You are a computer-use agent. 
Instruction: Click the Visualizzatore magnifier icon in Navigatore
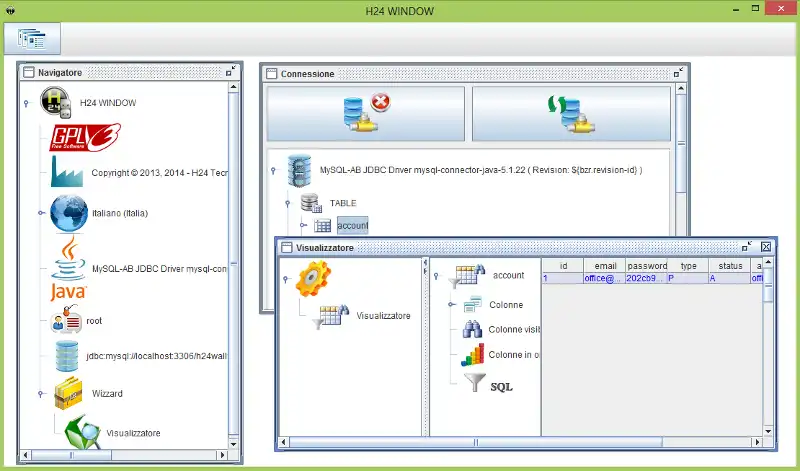[x=82, y=432]
